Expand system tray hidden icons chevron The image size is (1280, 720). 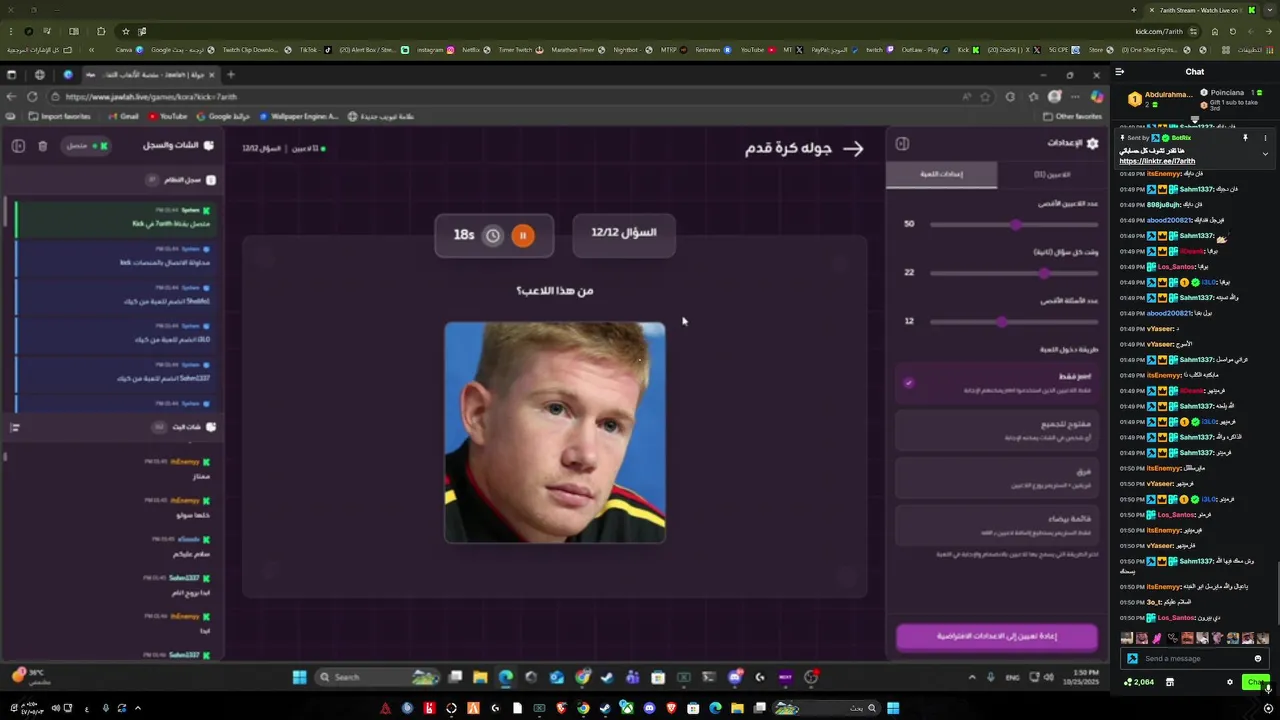pyautogui.click(x=971, y=678)
